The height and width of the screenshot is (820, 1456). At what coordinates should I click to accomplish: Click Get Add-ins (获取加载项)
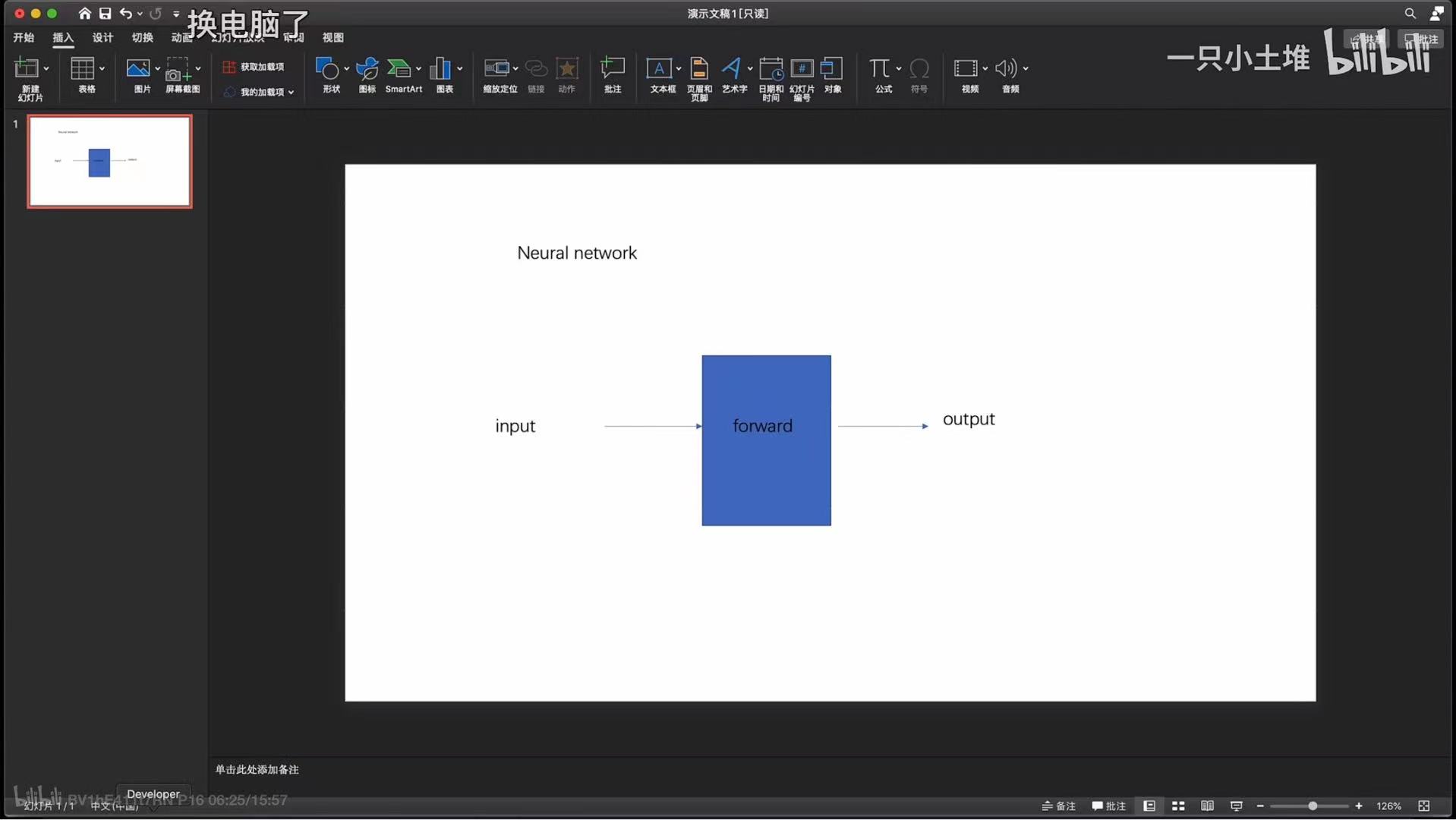(254, 67)
